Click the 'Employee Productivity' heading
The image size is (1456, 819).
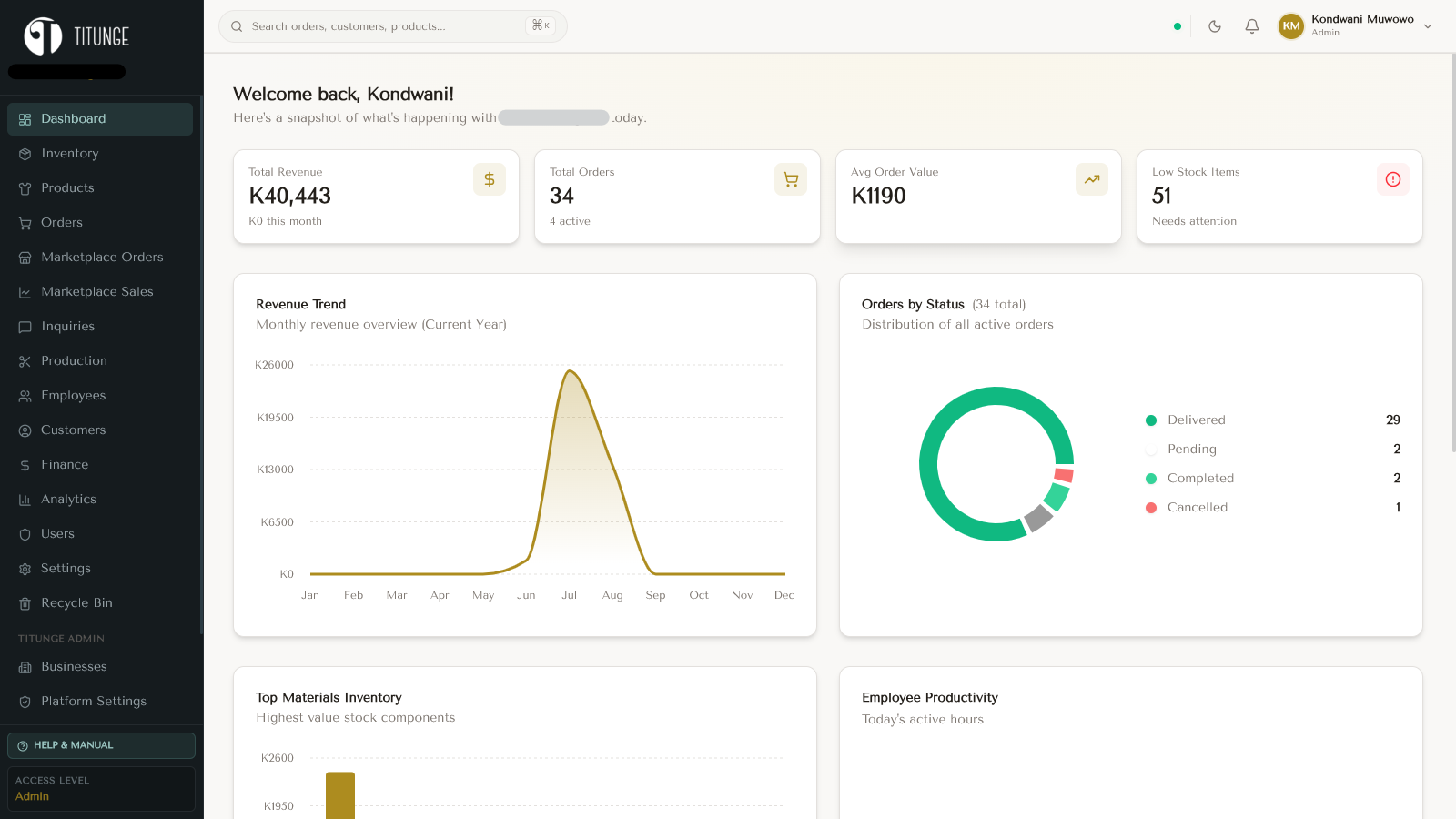click(930, 697)
